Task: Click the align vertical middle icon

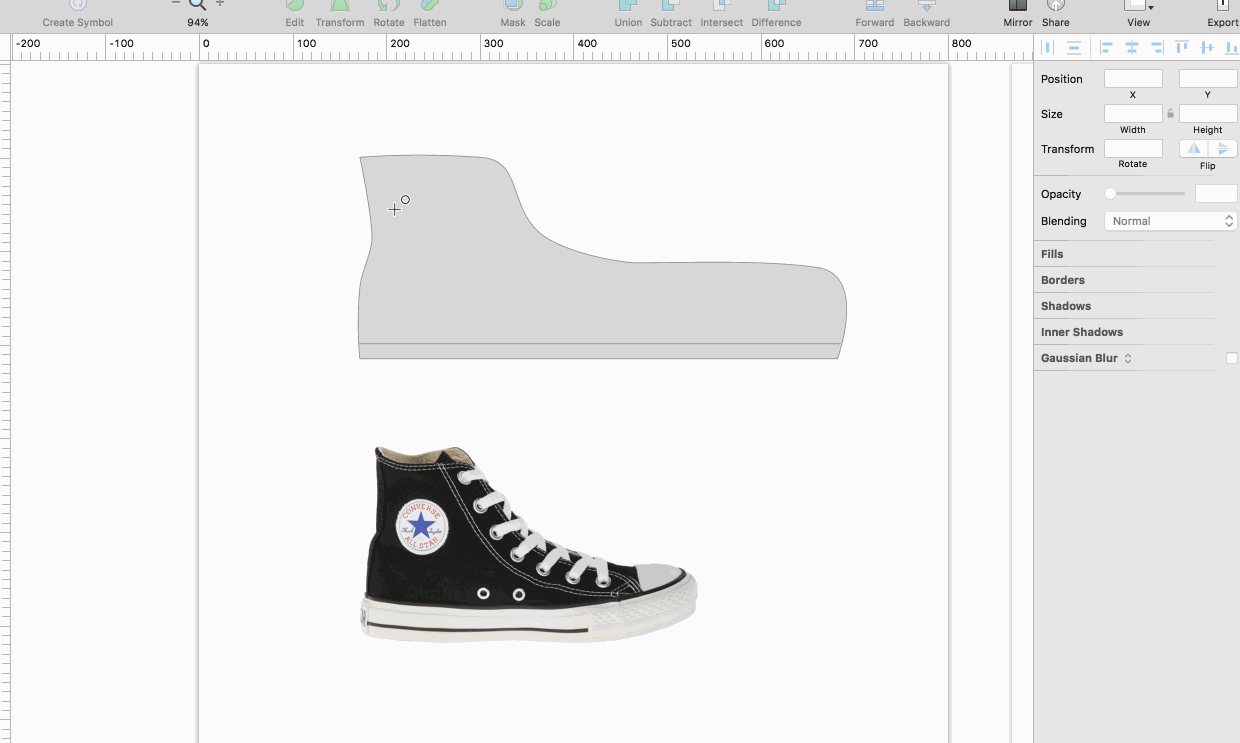Action: [x=1207, y=47]
